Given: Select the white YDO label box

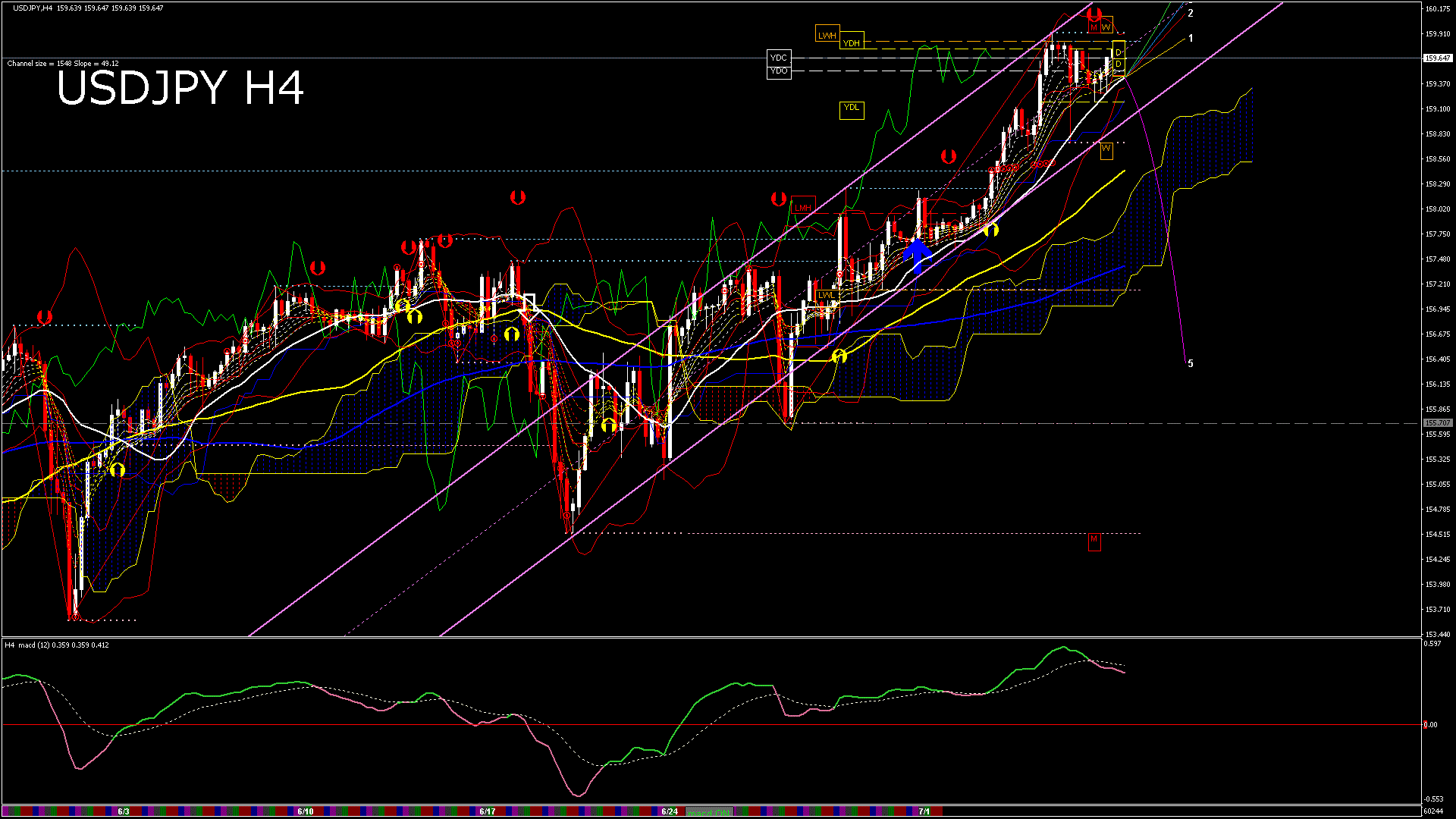Looking at the screenshot, I should click(779, 71).
